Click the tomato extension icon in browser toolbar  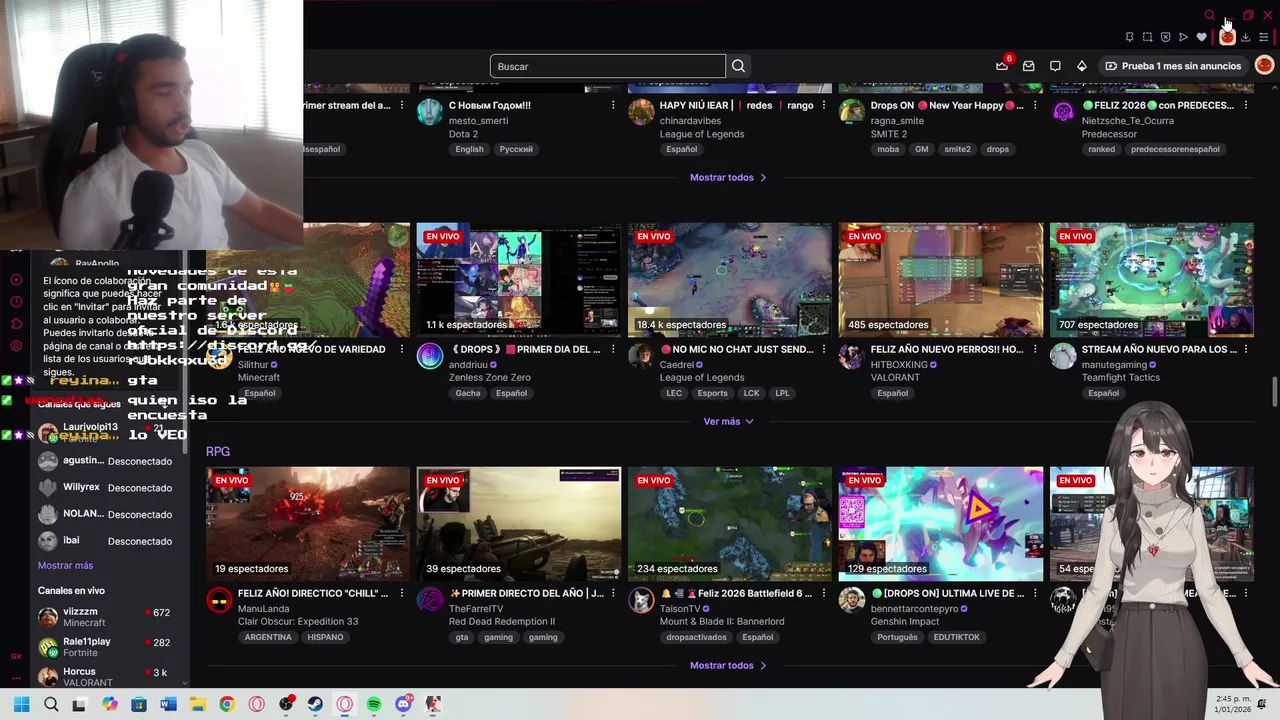coord(1227,37)
